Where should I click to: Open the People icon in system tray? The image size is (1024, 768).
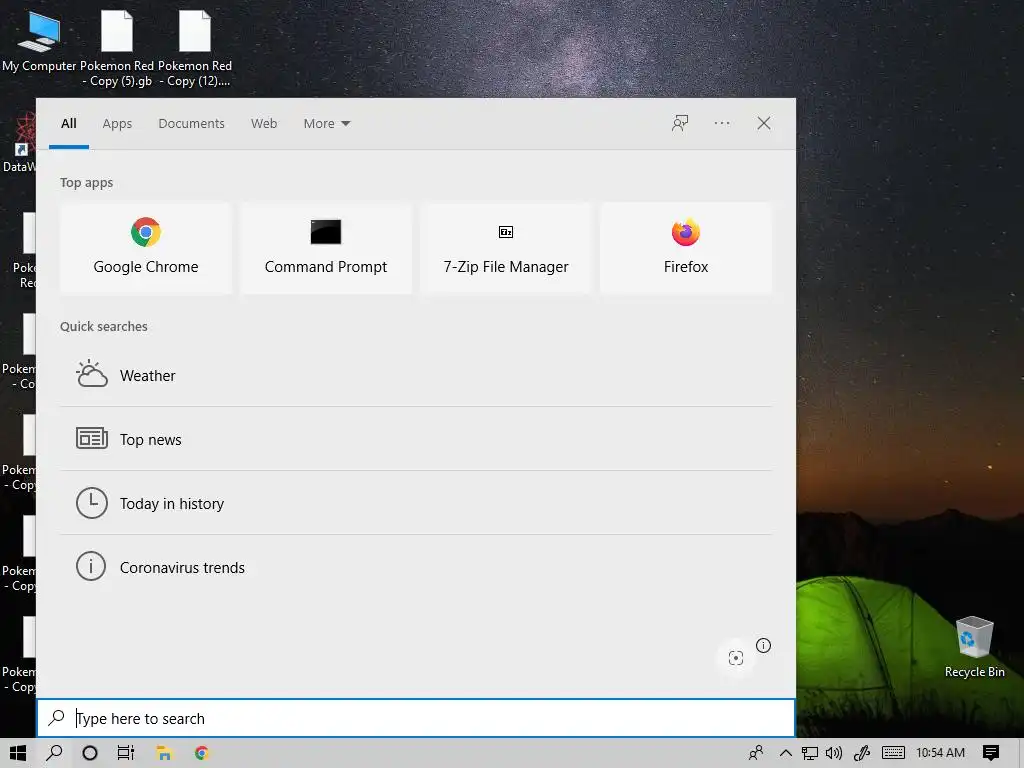click(756, 753)
